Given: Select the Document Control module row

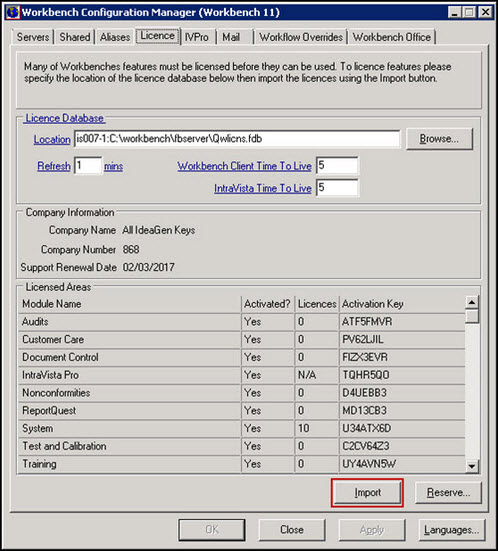Looking at the screenshot, I should [x=241, y=357].
